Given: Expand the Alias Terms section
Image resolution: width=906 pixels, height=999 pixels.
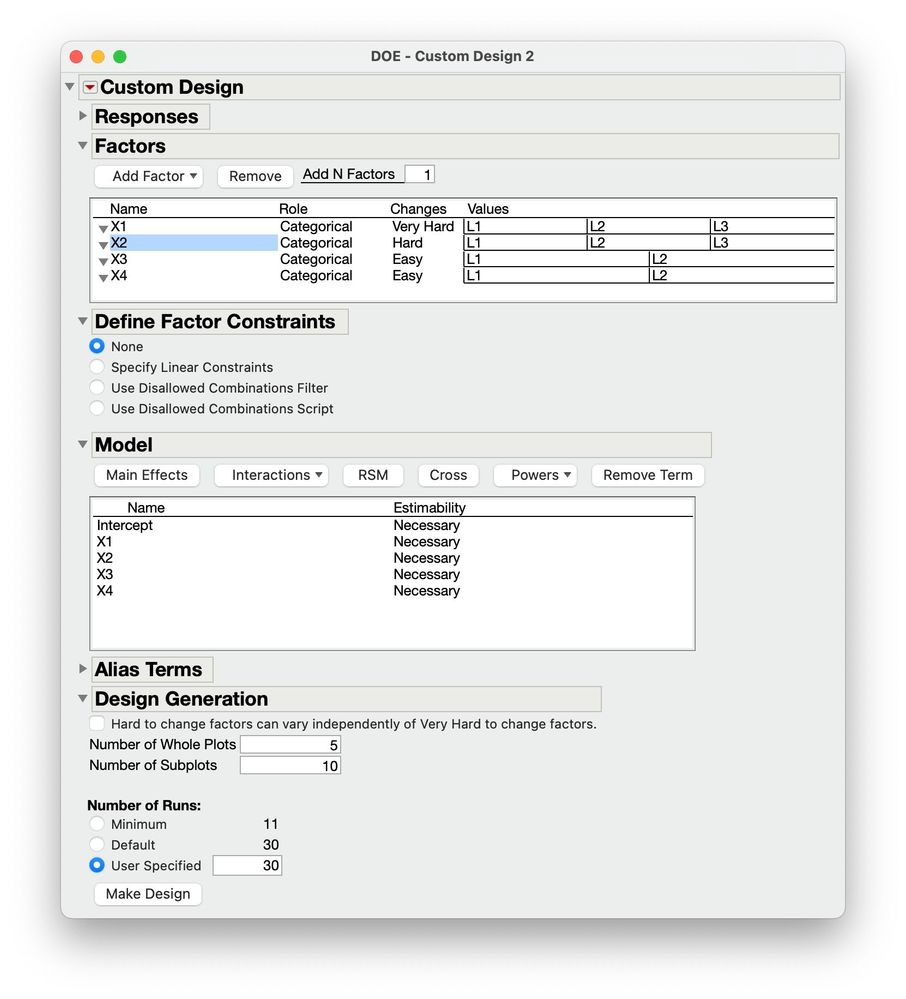Looking at the screenshot, I should pyautogui.click(x=82, y=669).
